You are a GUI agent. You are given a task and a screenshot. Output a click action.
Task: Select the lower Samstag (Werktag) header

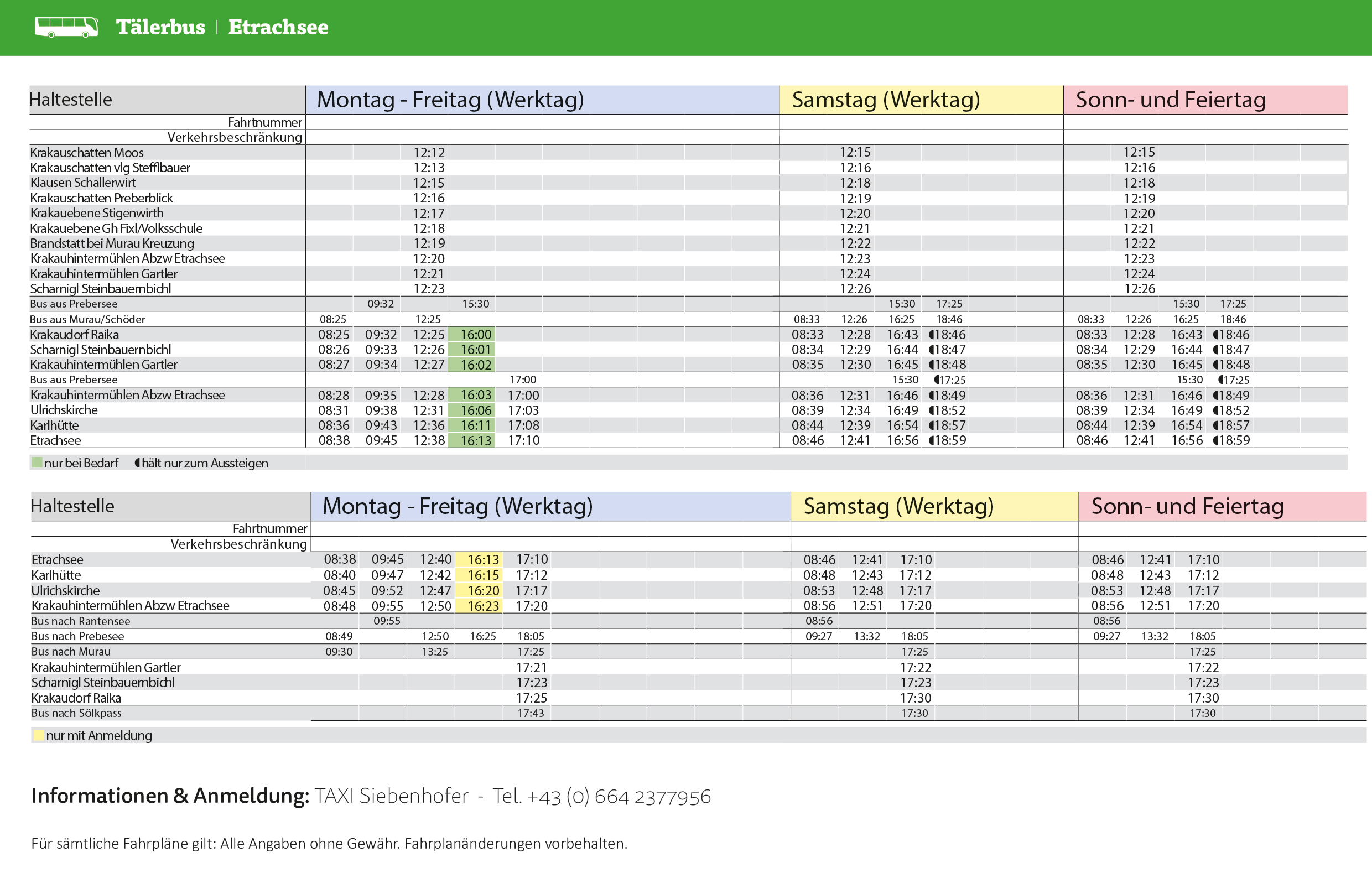click(898, 506)
